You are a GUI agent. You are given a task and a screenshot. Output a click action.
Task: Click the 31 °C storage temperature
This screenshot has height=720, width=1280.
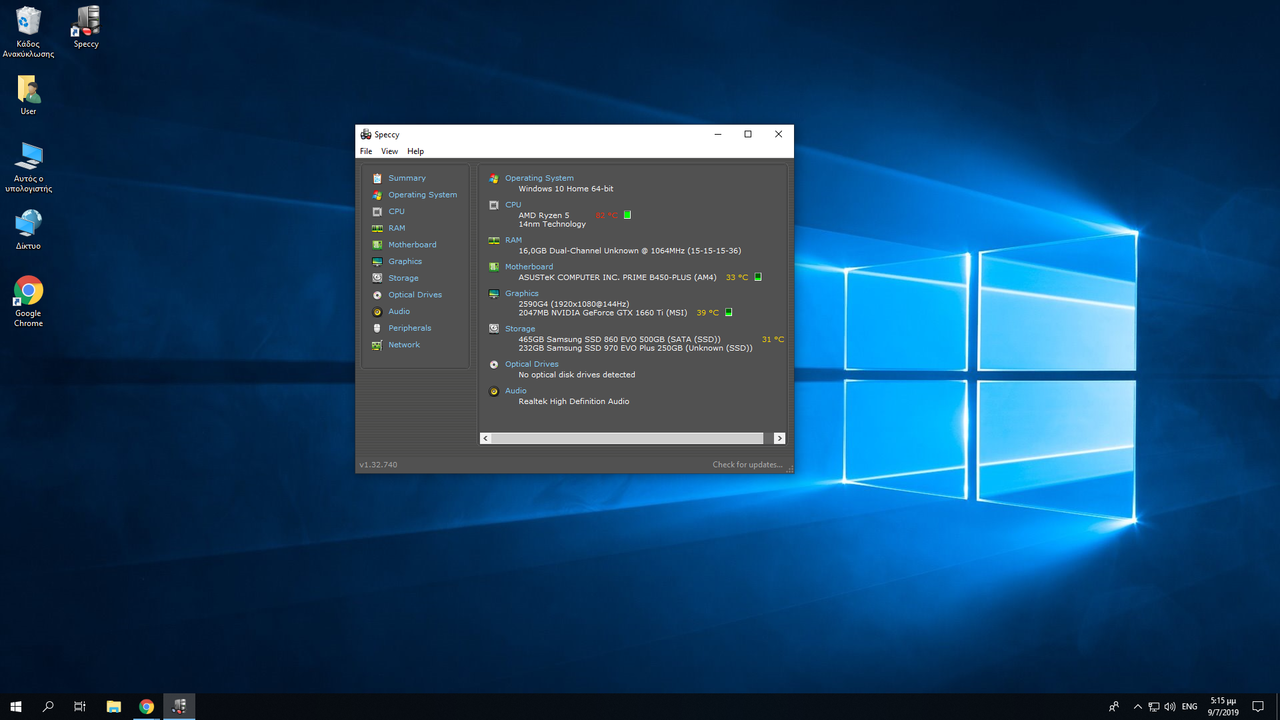773,339
